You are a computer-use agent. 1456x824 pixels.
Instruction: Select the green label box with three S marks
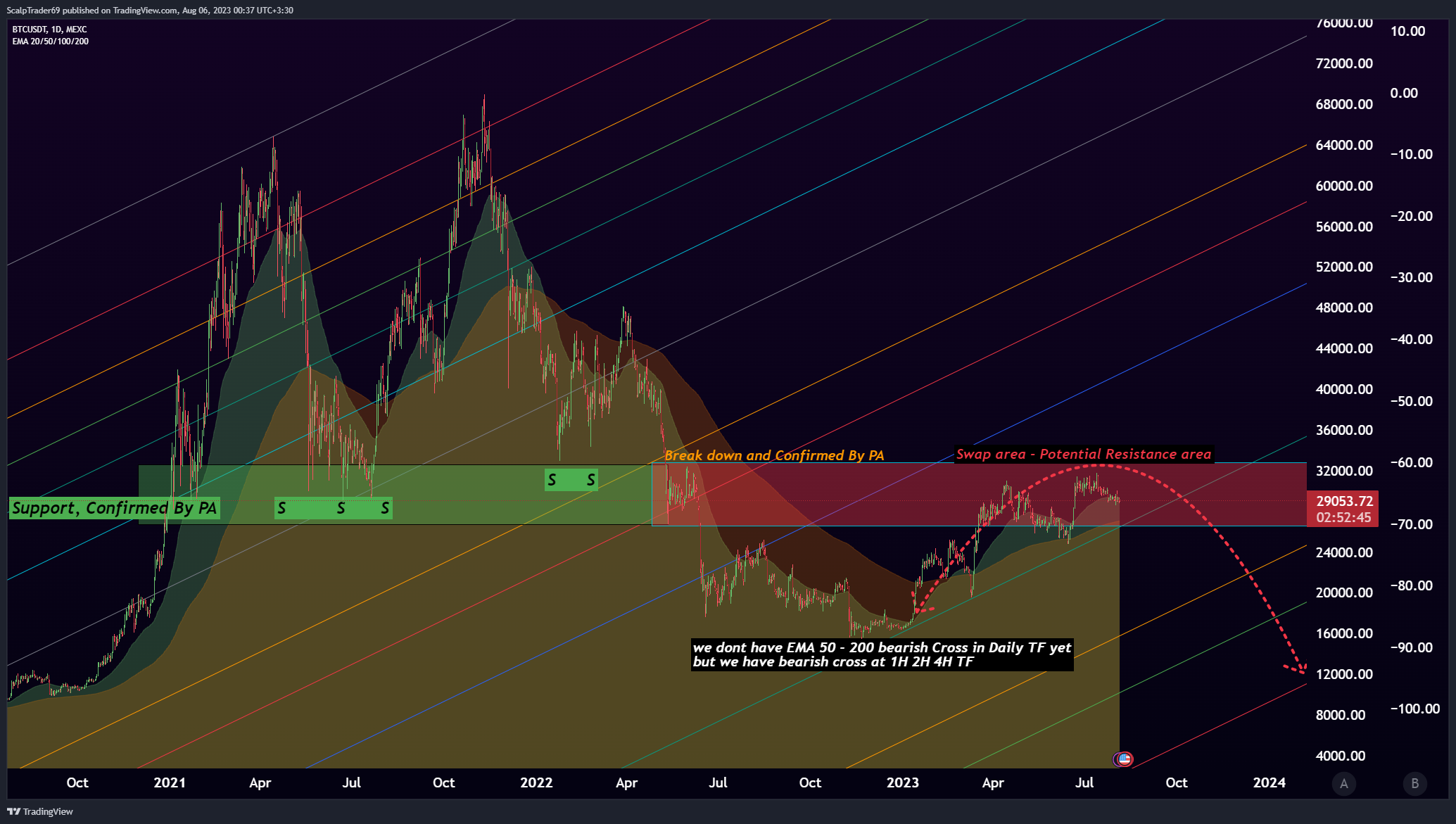click(x=334, y=508)
